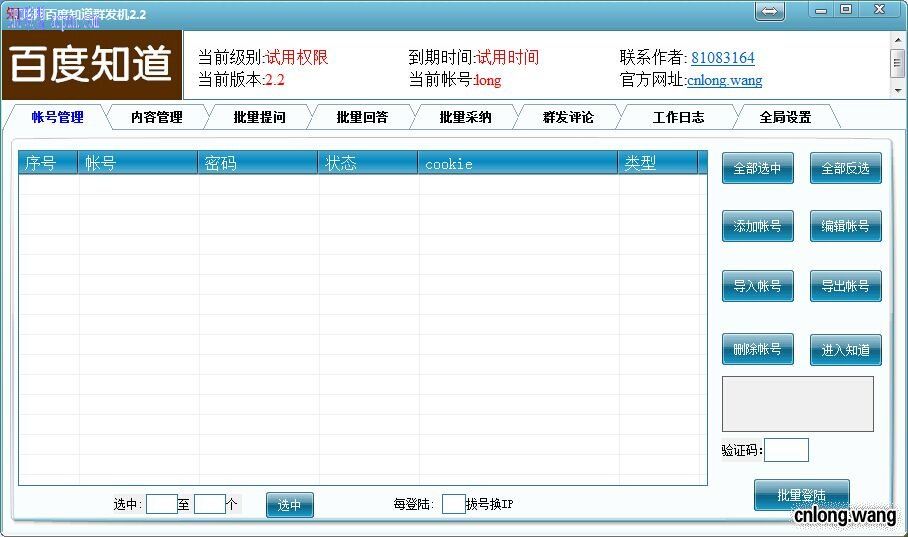This screenshot has width=908, height=537.
Task: View the 工作日志 tab
Action: [x=678, y=118]
